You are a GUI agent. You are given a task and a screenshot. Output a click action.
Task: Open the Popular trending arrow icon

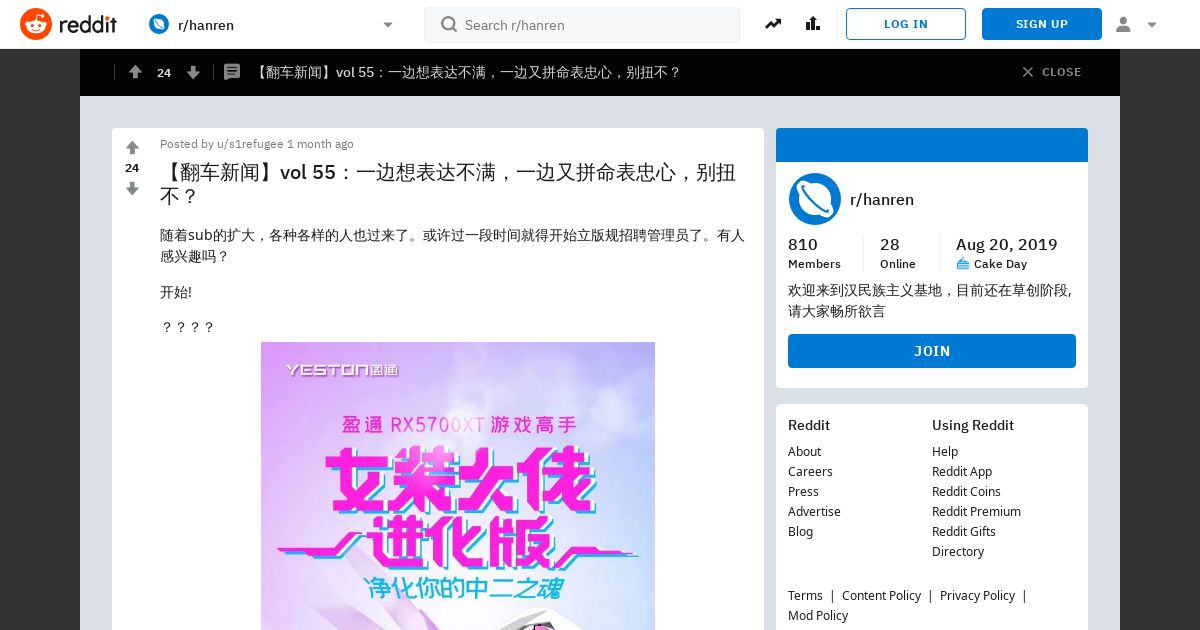pyautogui.click(x=773, y=24)
